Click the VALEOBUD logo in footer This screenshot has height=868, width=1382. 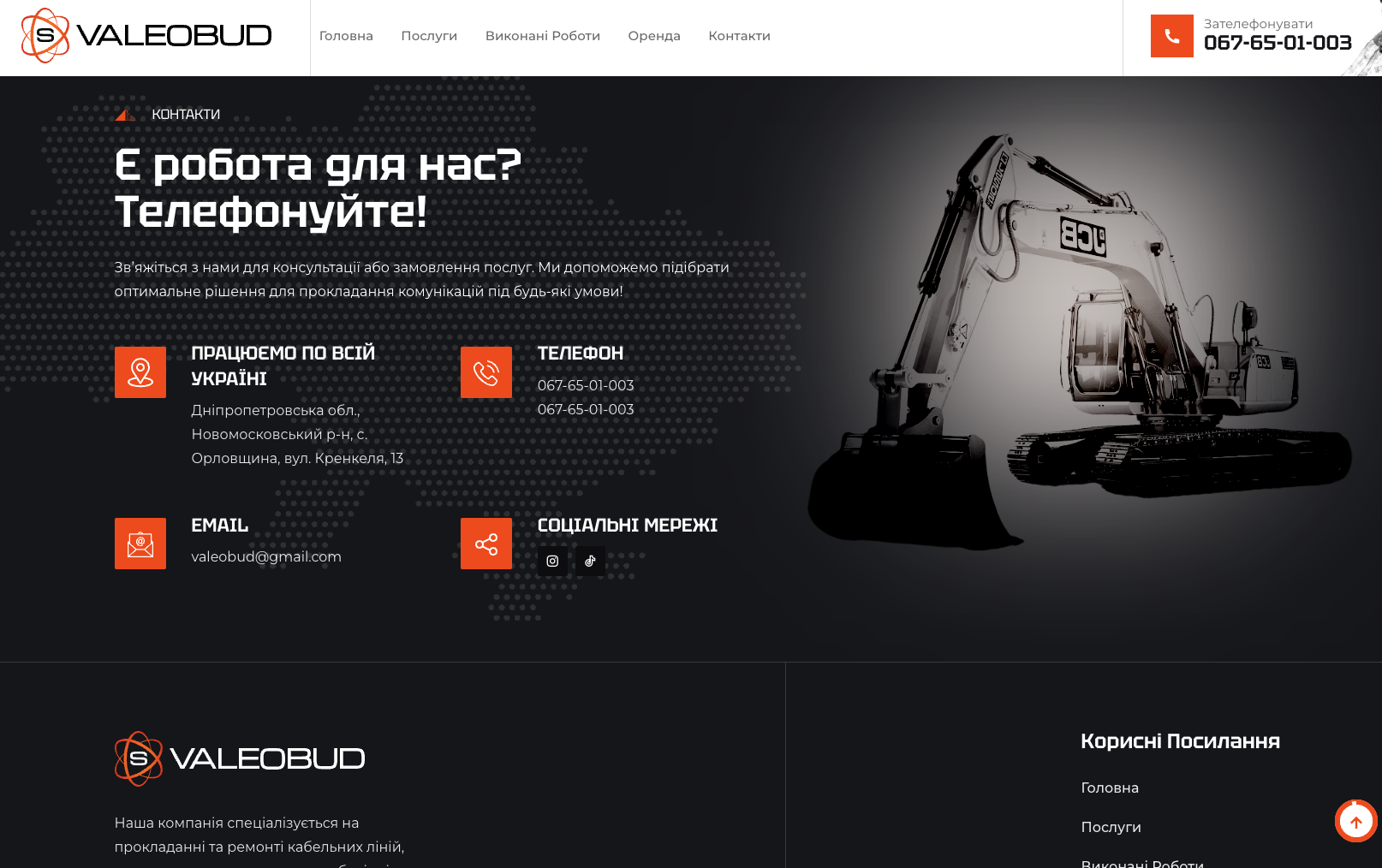coord(240,758)
